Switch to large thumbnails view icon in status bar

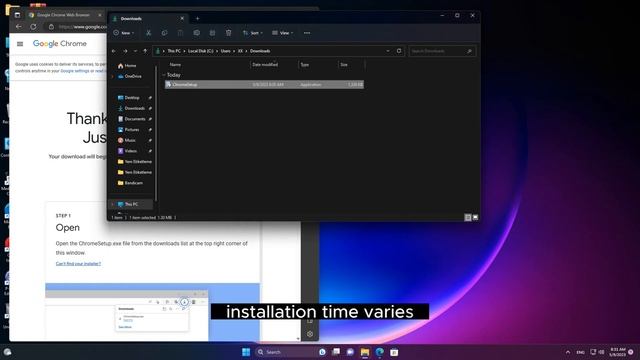click(475, 218)
